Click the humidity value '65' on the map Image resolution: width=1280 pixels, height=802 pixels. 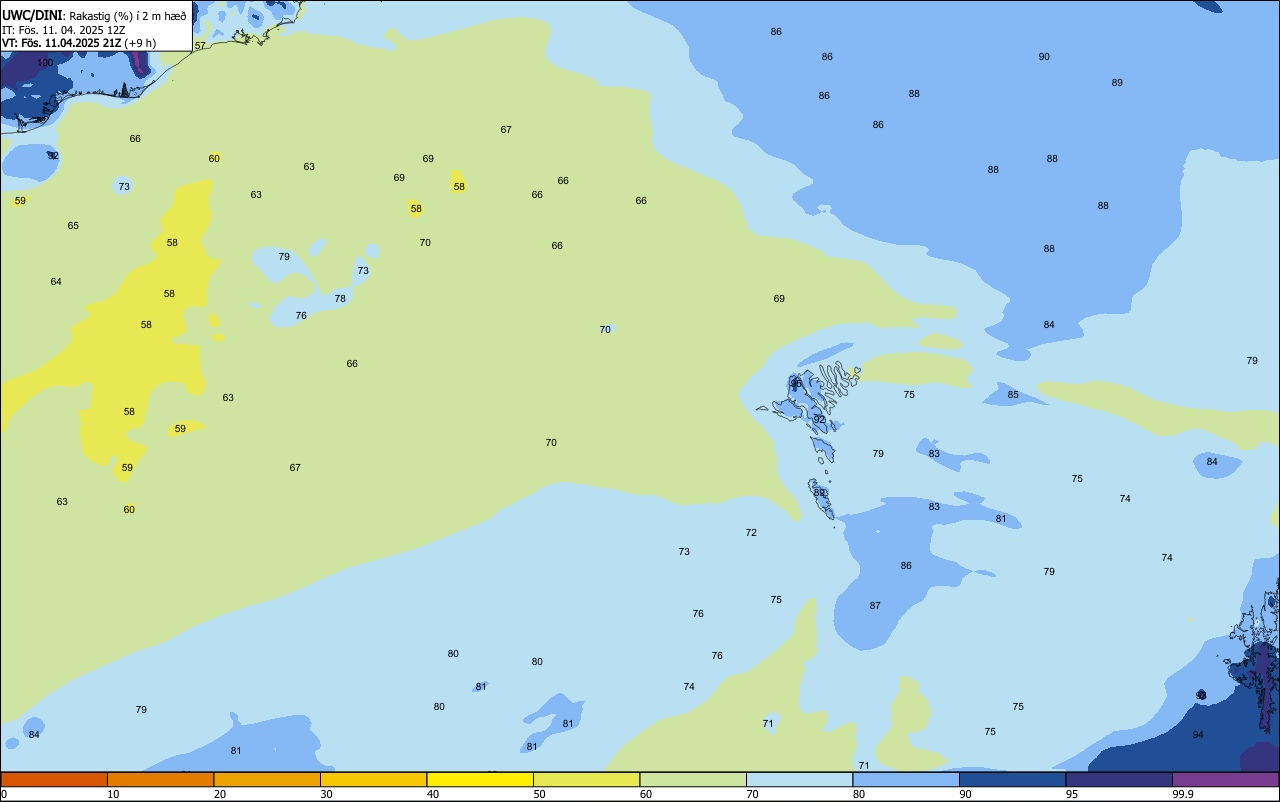73,226
